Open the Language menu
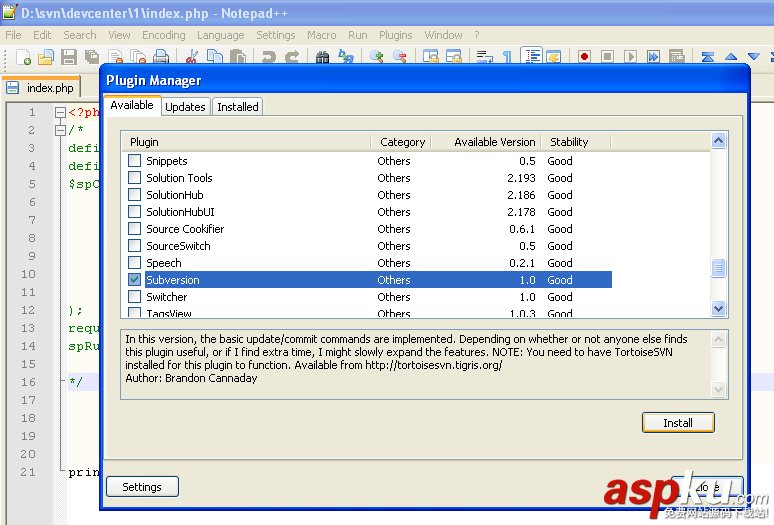Image resolution: width=774 pixels, height=525 pixels. coord(221,35)
